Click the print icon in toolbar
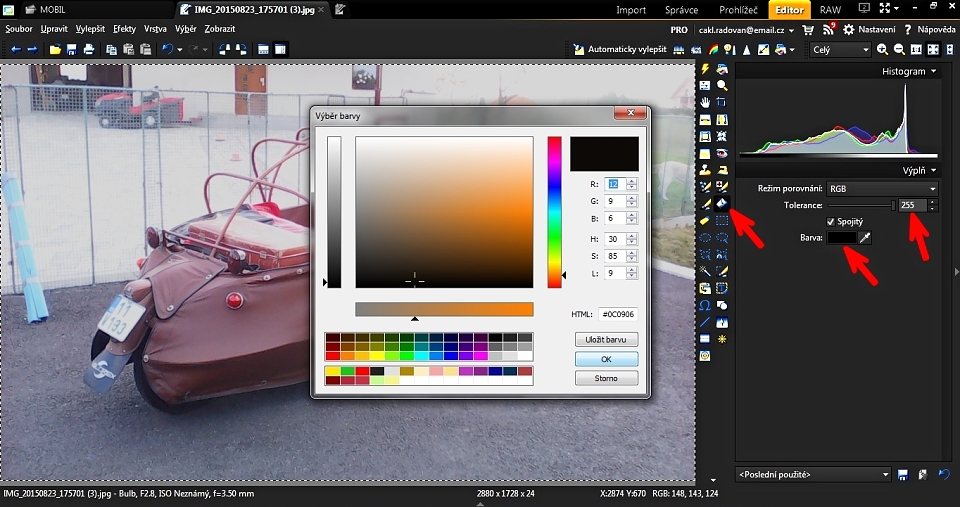This screenshot has width=960, height=507. click(89, 49)
